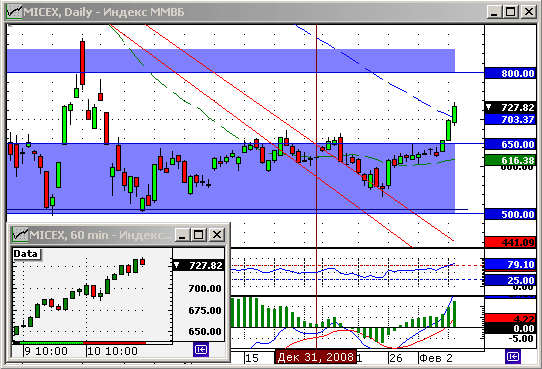
Task: Click the 10 10:00 time label in 60 min chart
Action: tap(112, 351)
